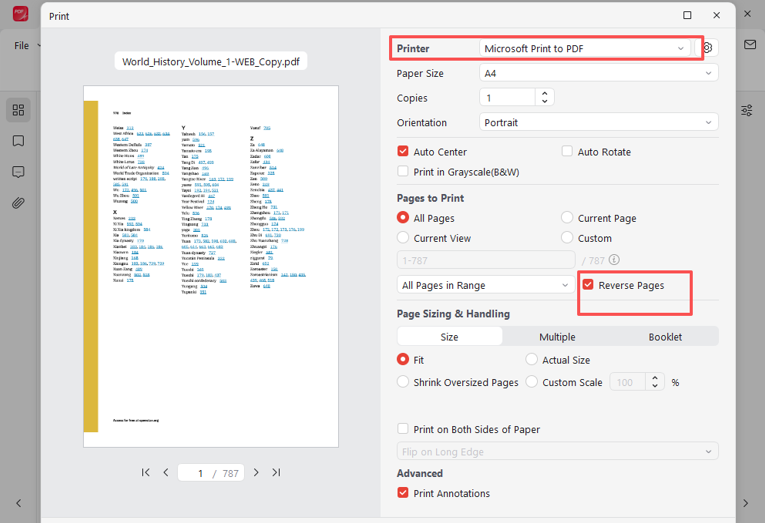
Task: Open the File menu
Action: click(21, 45)
